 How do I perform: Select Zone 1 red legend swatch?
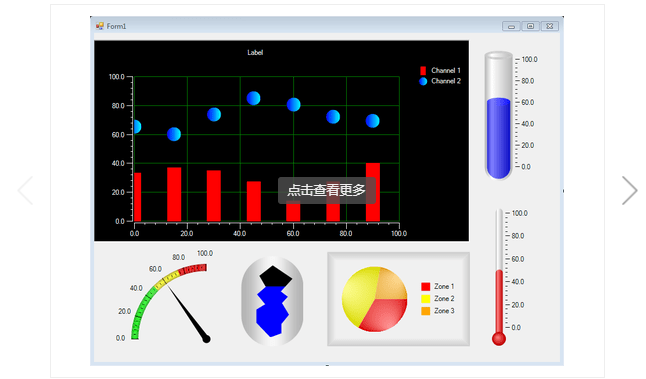[426, 286]
